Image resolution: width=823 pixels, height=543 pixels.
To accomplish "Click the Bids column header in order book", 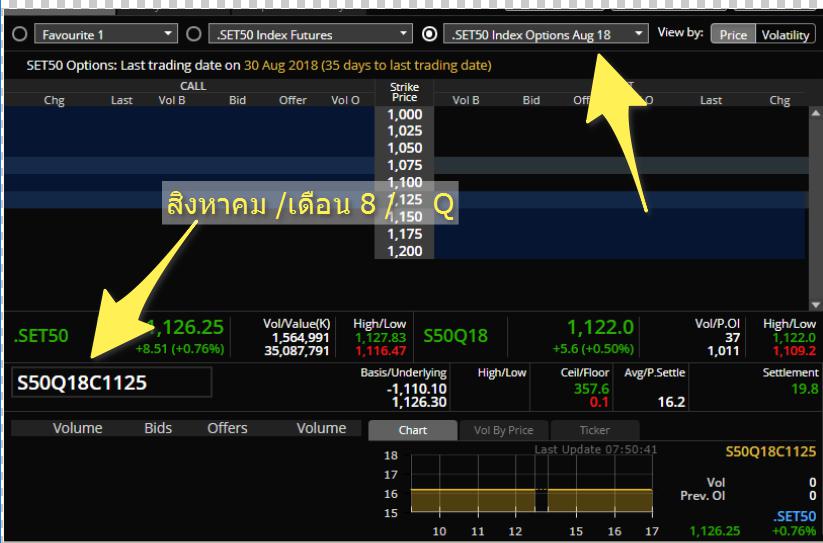I will (x=158, y=428).
